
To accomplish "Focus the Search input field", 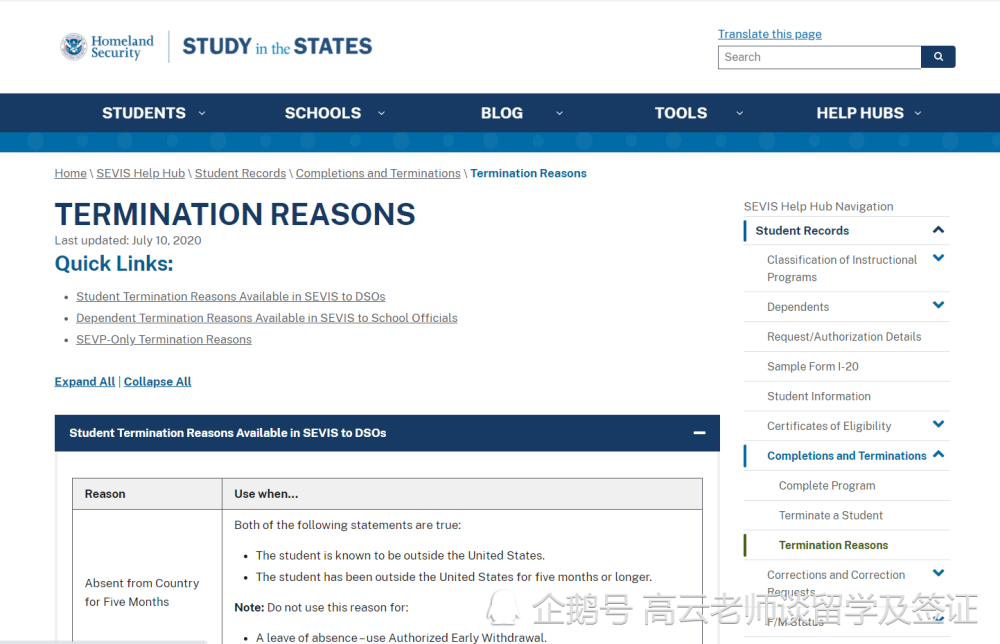I will pos(820,57).
